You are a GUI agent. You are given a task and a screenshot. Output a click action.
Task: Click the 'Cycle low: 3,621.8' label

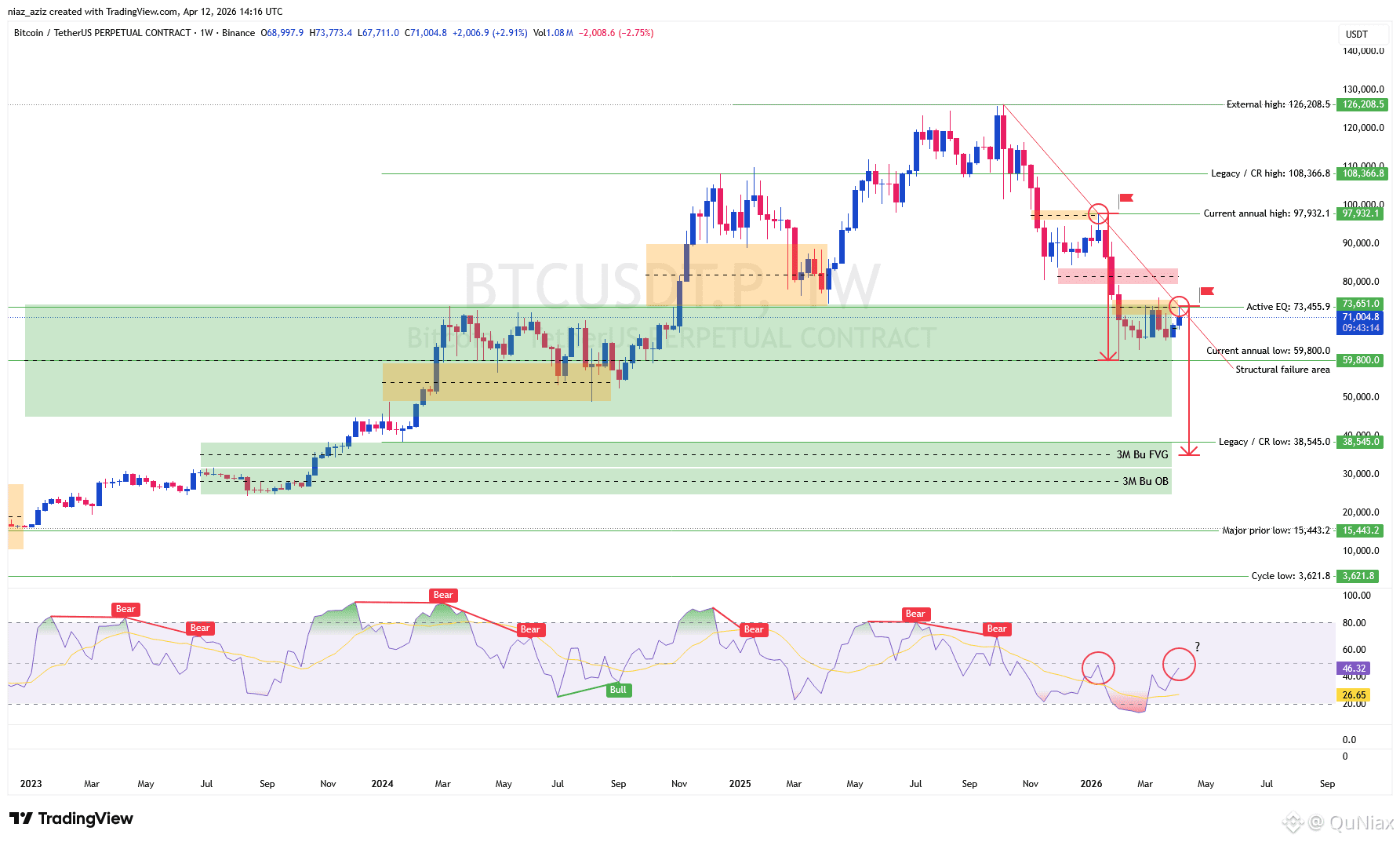(1291, 576)
